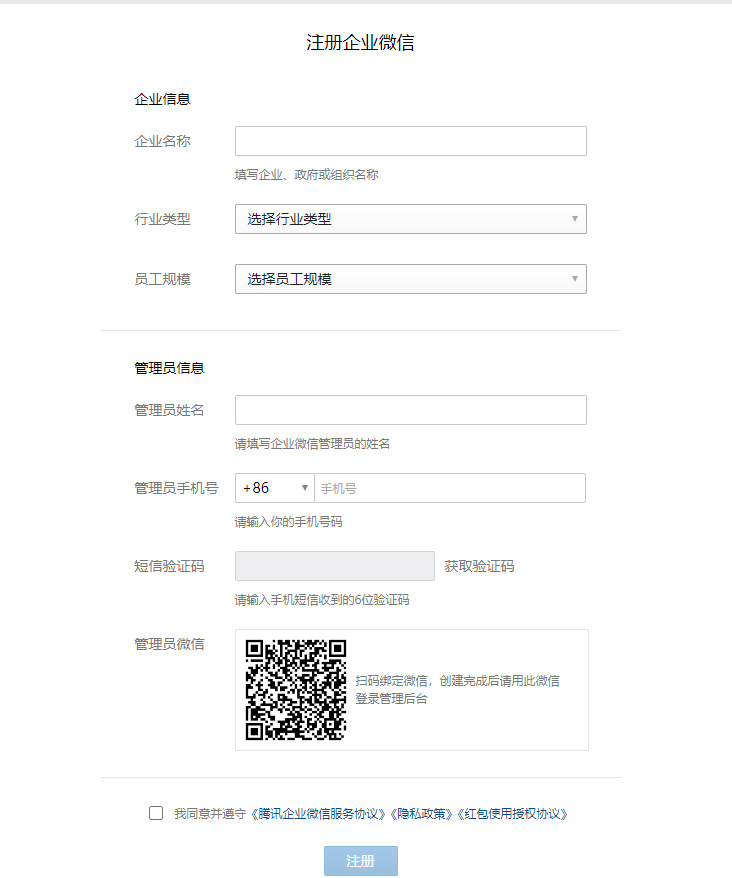The image size is (732, 878).
Task: Open 《红包使用授权协议》 link
Action: coord(513,814)
